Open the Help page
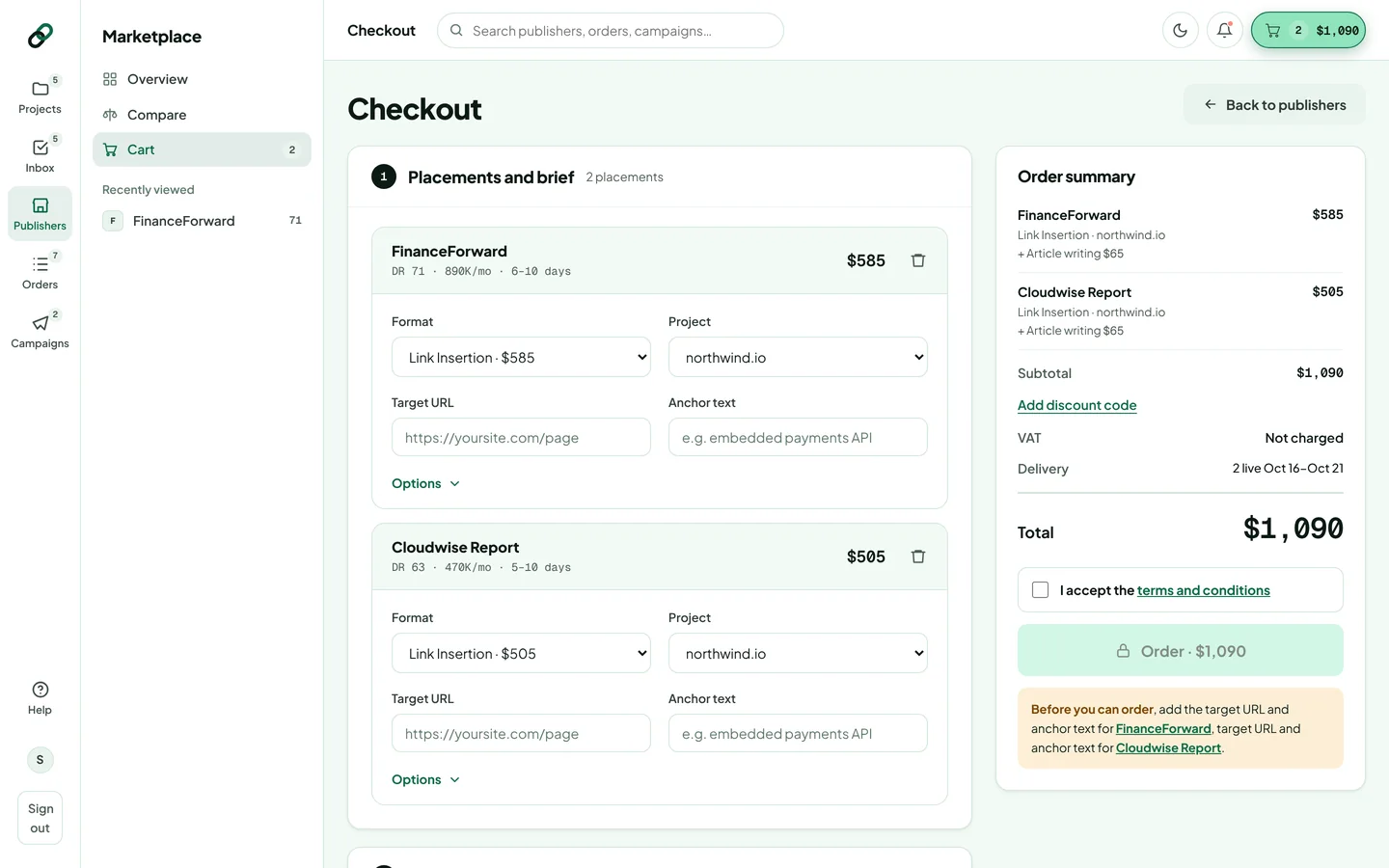 pos(40,698)
